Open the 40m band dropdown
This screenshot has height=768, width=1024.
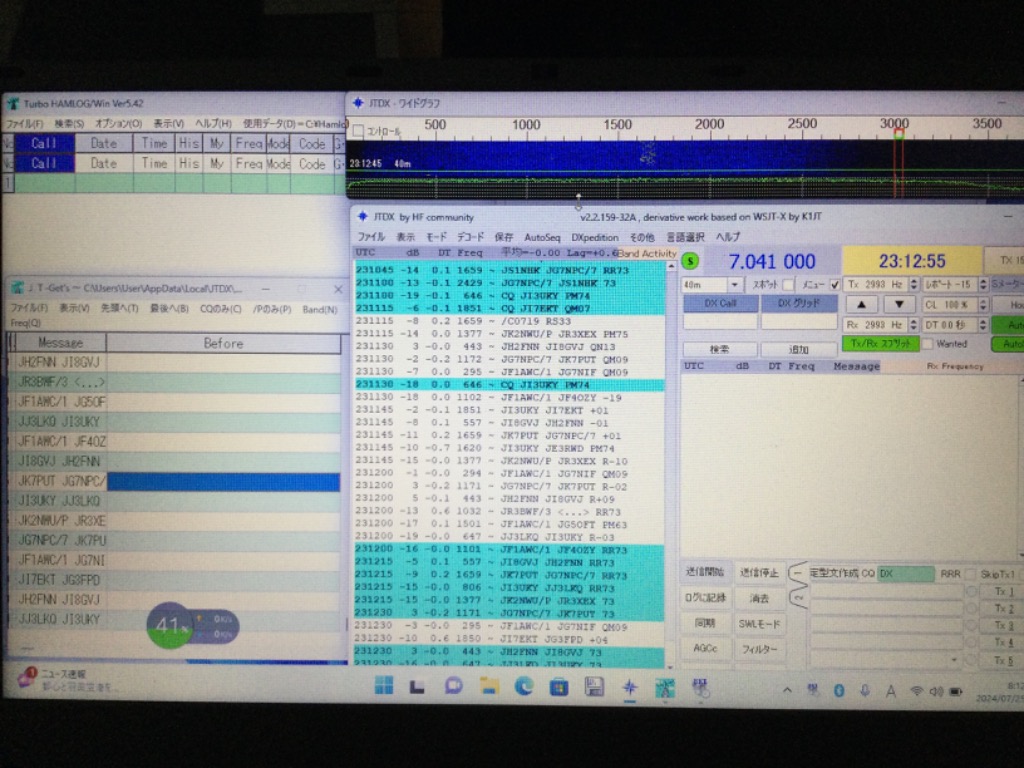(735, 285)
